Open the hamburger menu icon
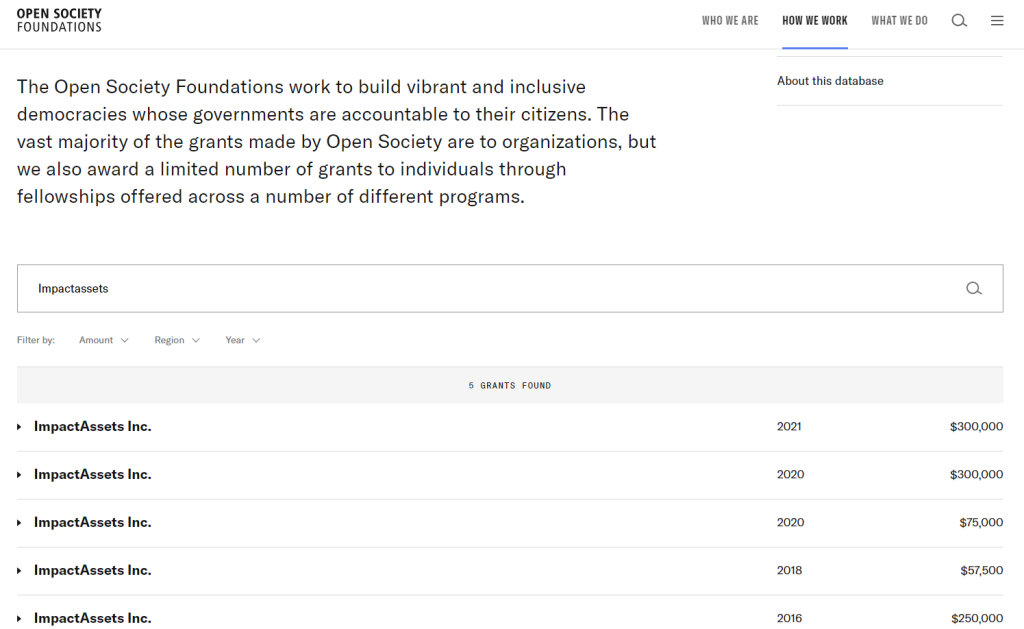The image size is (1024, 629). click(997, 21)
